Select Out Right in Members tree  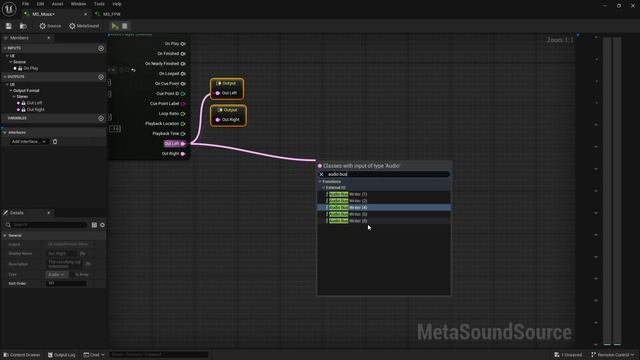35,110
